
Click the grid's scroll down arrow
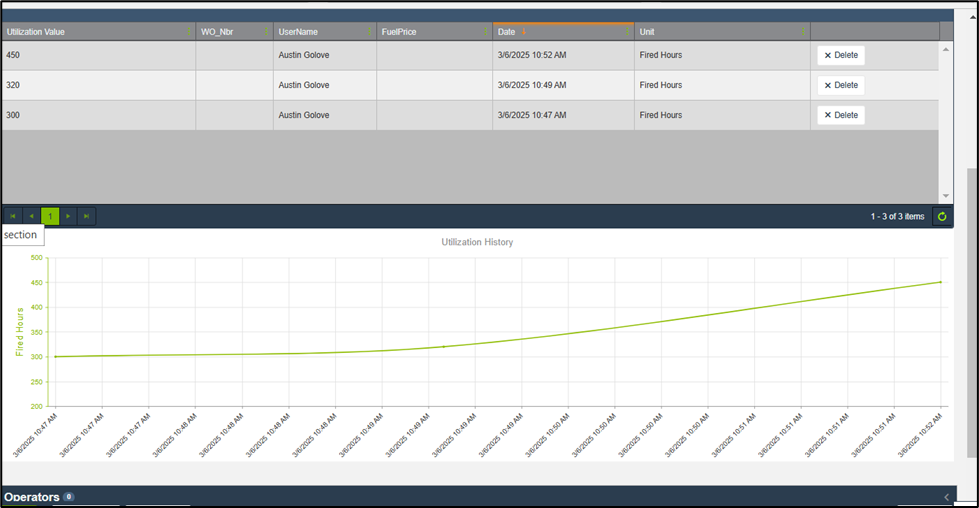(x=946, y=196)
